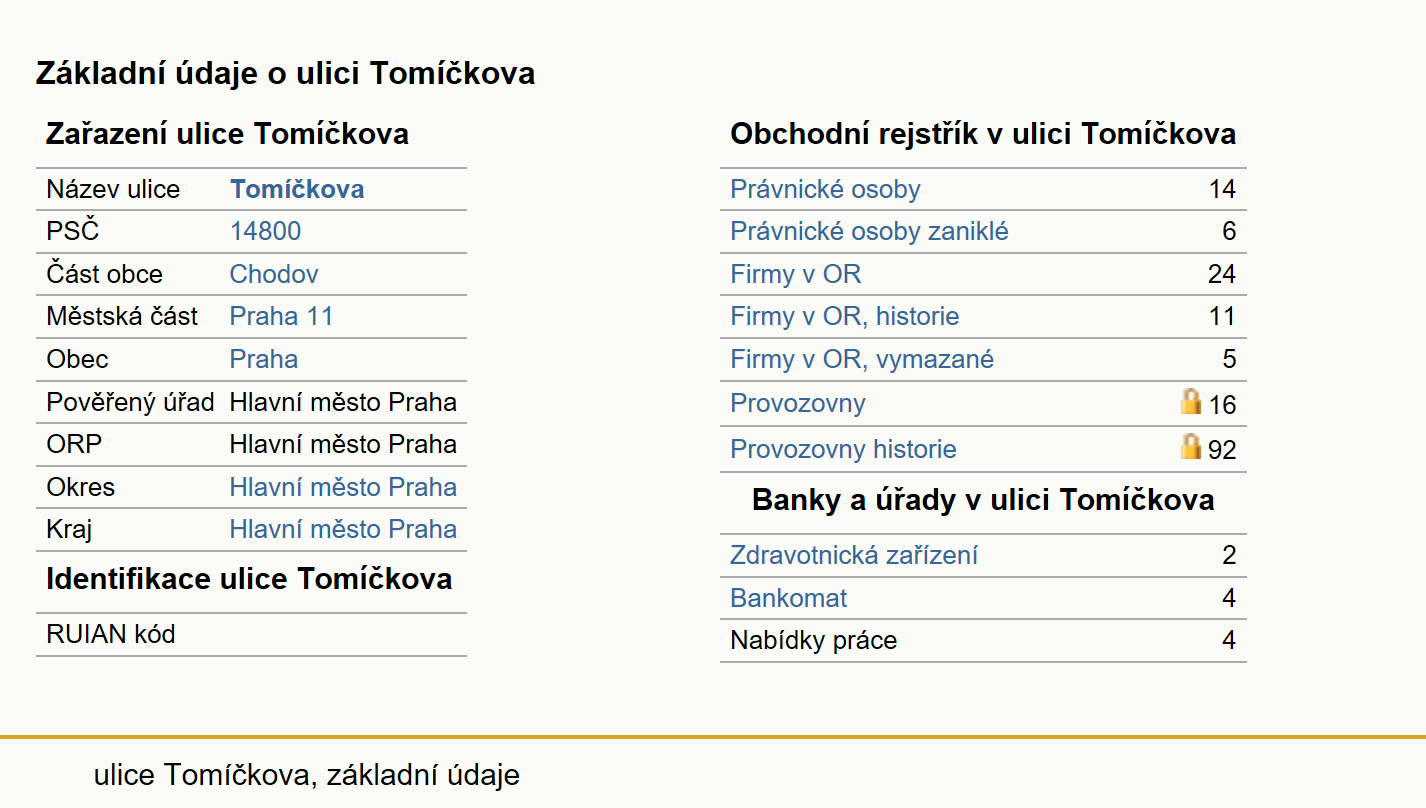Follow the Chodov district link
The width and height of the screenshot is (1426, 808).
(274, 274)
